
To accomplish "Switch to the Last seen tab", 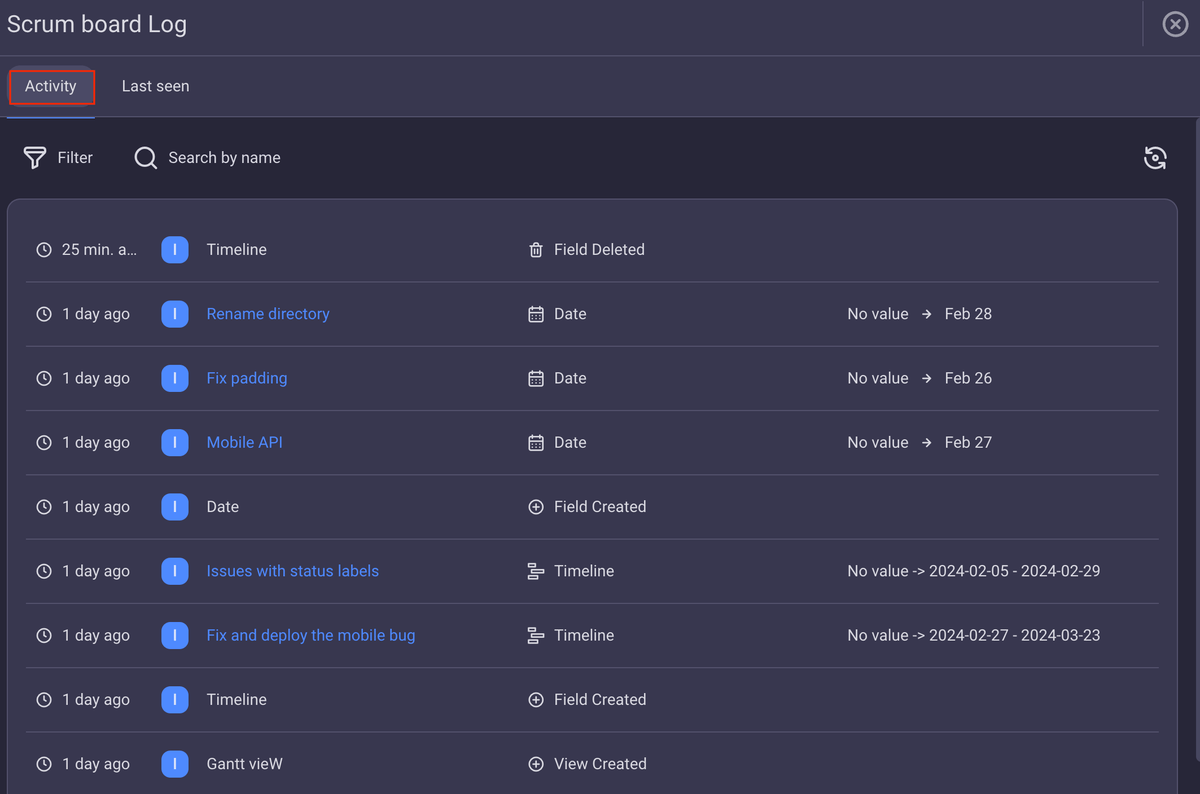I will click(x=155, y=86).
